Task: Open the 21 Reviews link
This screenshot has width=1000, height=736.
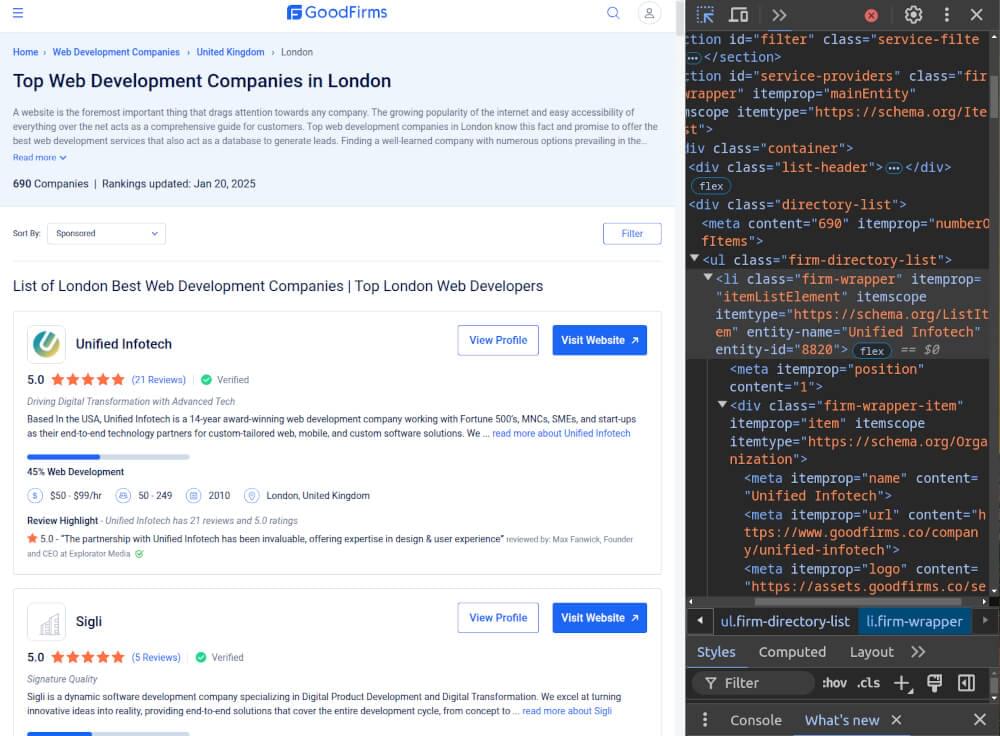Action: pyautogui.click(x=158, y=379)
